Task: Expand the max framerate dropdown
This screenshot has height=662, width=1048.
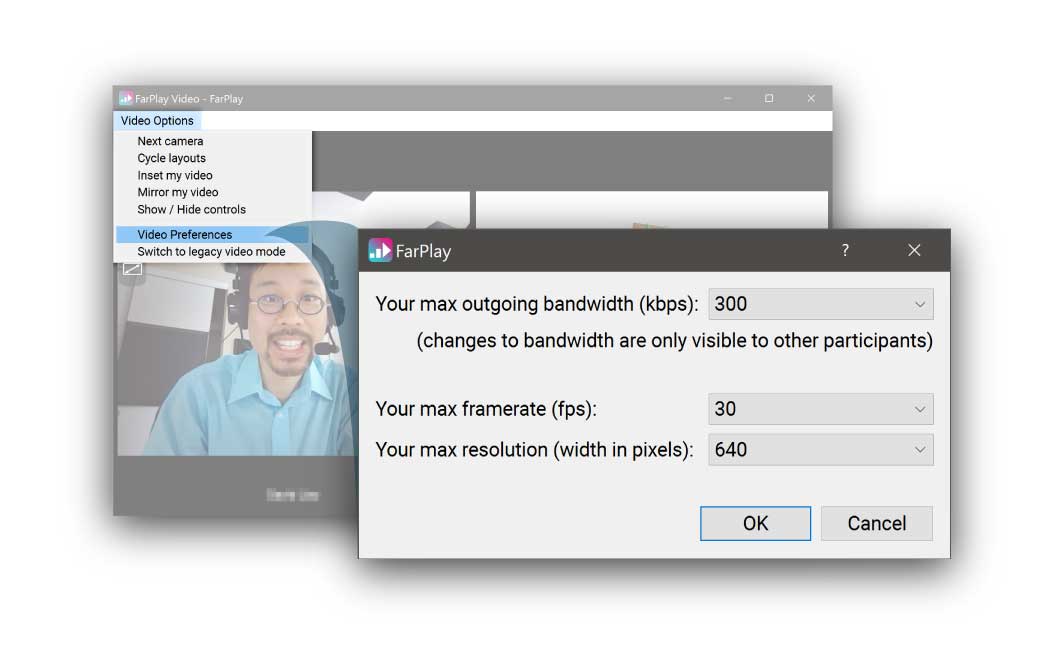Action: (x=820, y=408)
